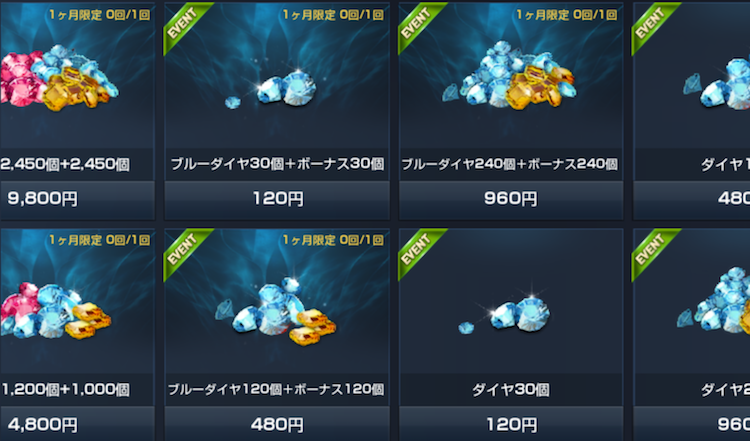
Task: Click the gem pile above 4,800円
Action: [x=55, y=310]
